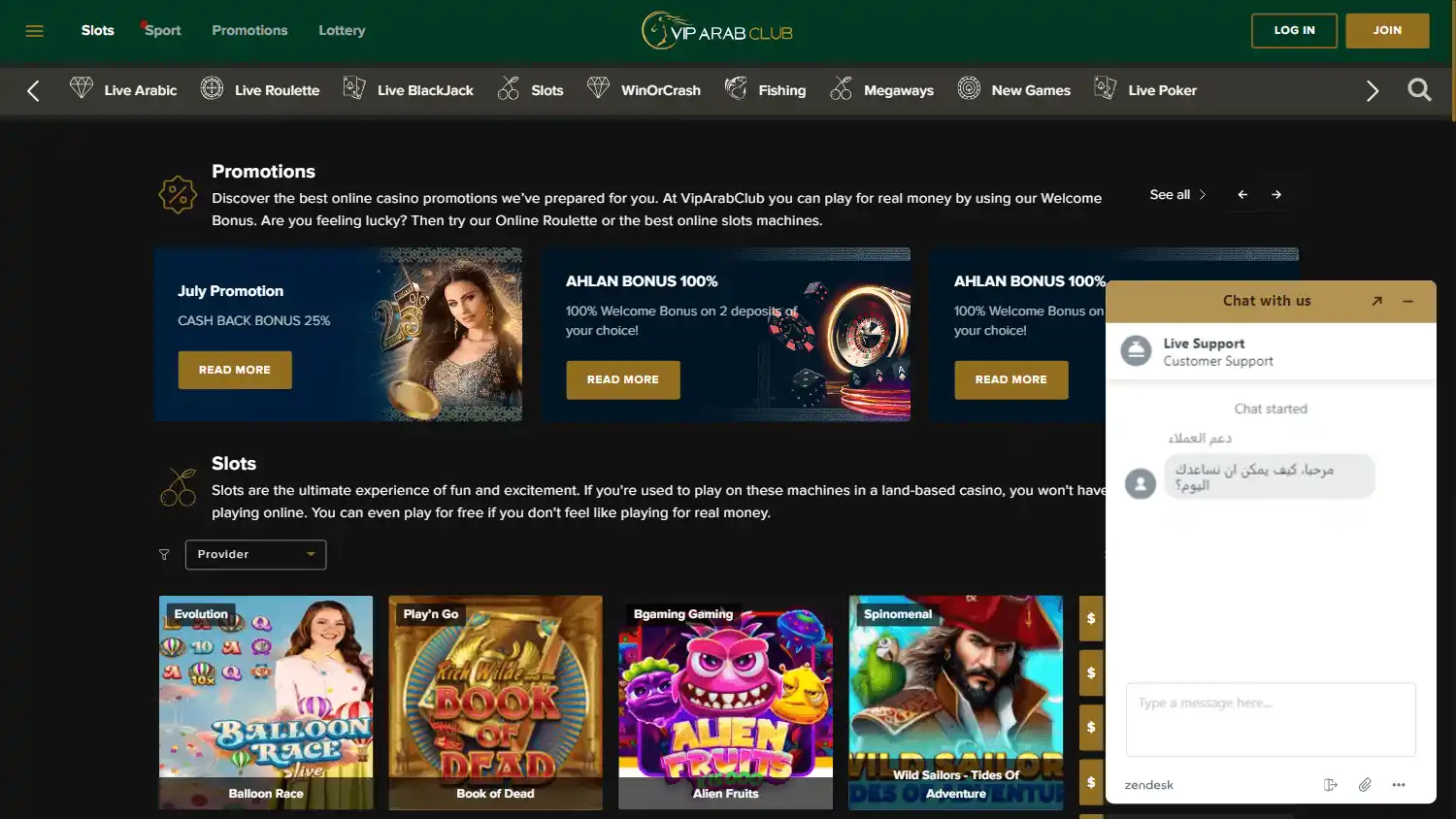Select the WinOrCrash category label
Screen dimensions: 1456x819
(x=660, y=90)
